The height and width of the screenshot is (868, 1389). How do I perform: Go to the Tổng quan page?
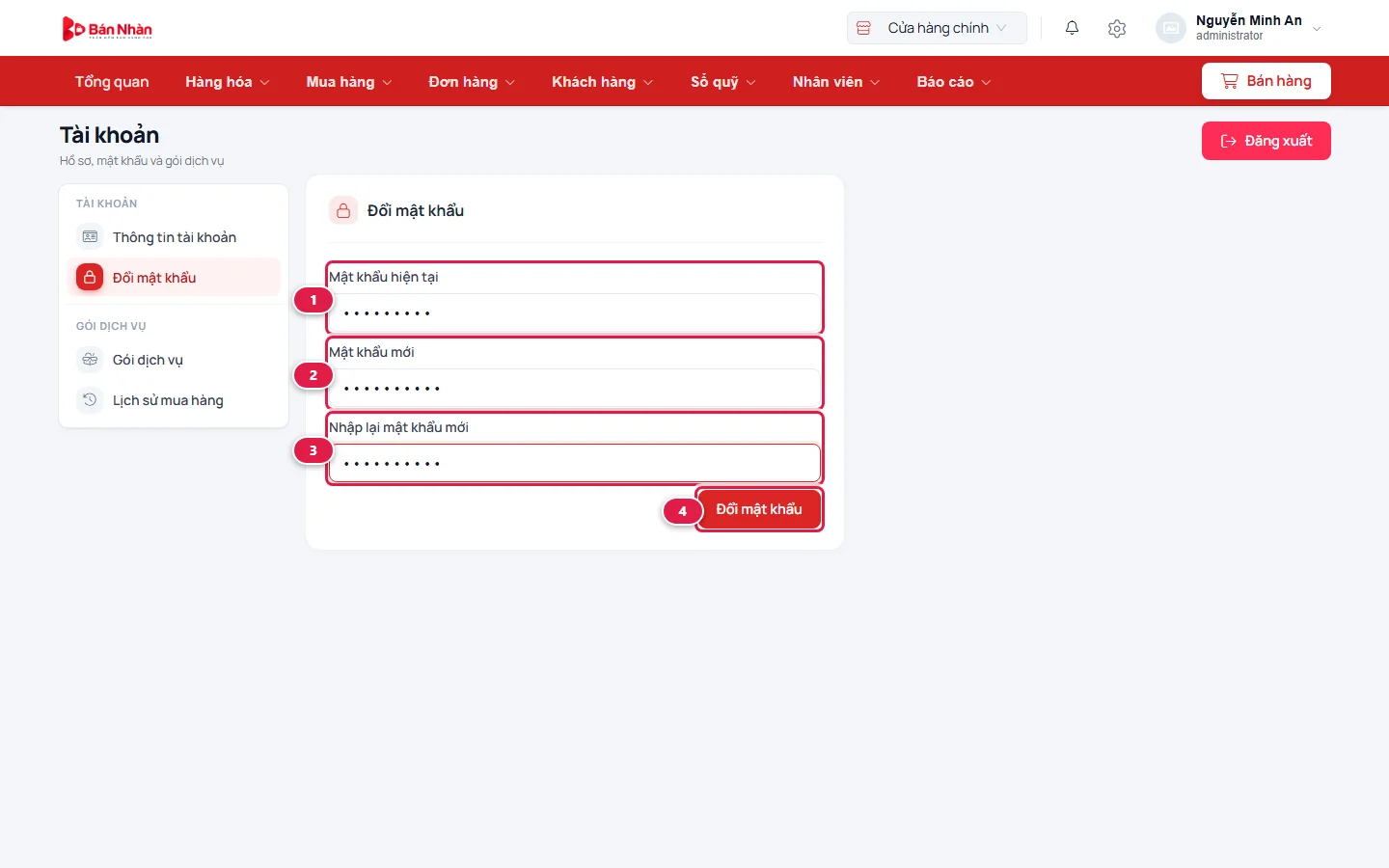coord(112,82)
